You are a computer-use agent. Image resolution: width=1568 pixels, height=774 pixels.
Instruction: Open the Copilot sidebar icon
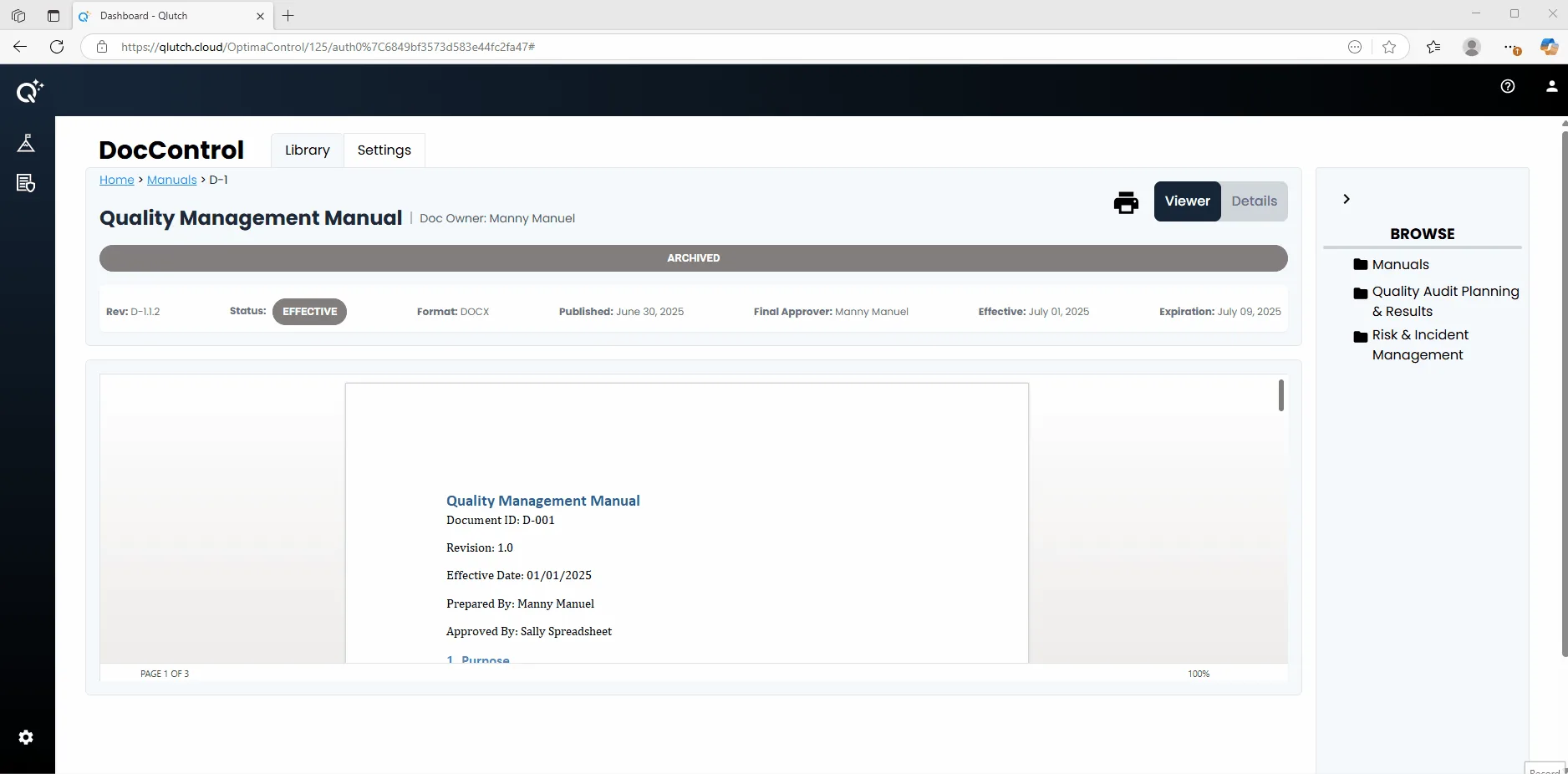[x=1549, y=47]
